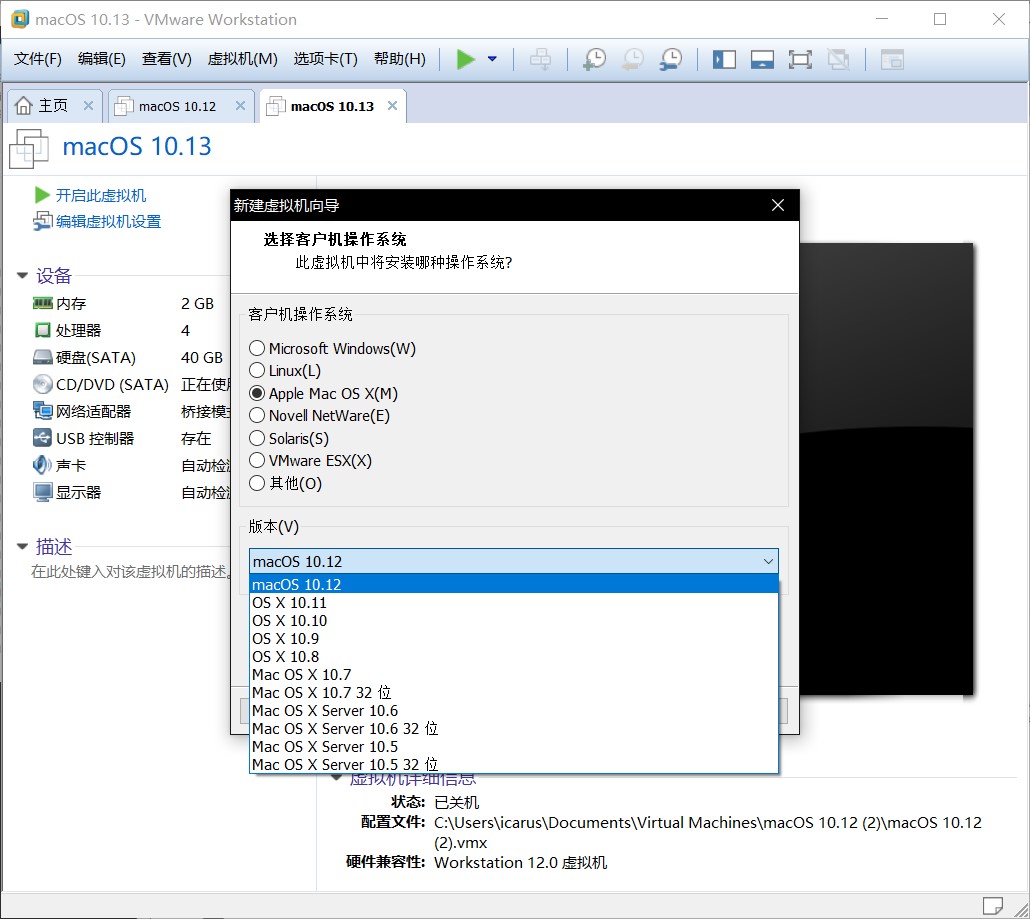Open the 帮助(H) menu

coord(399,59)
